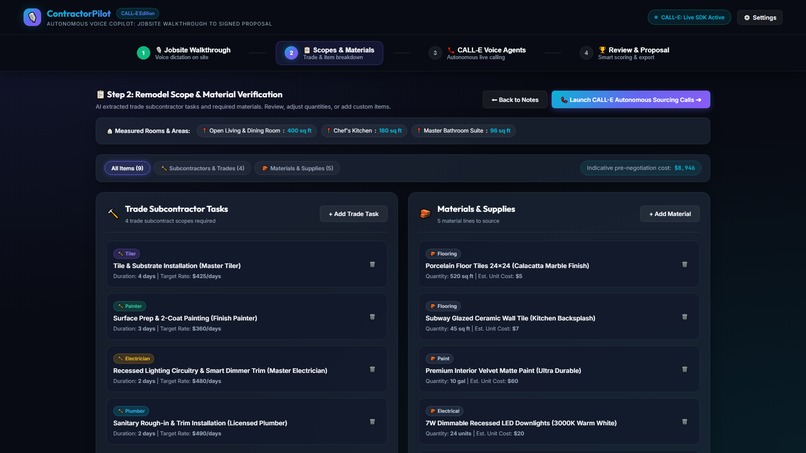Click the step 3 number circle
The image size is (806, 453).
click(435, 53)
